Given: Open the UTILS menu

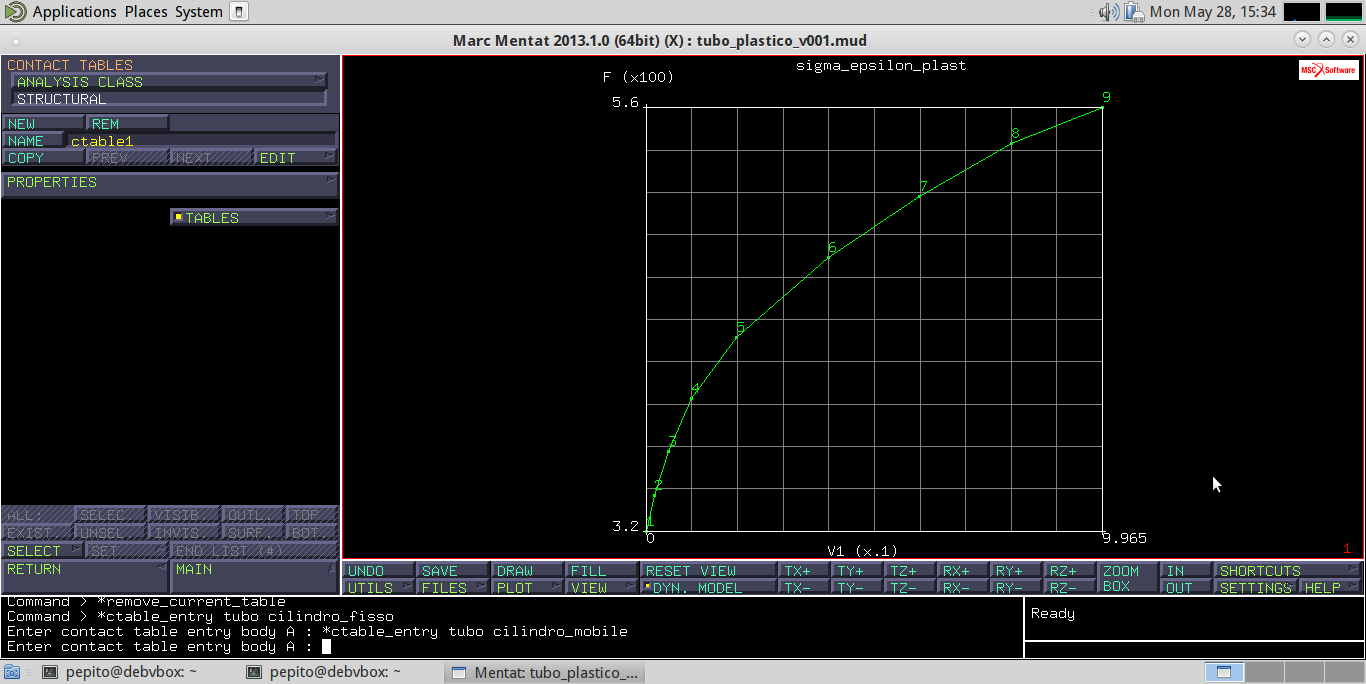Looking at the screenshot, I should pos(378,588).
